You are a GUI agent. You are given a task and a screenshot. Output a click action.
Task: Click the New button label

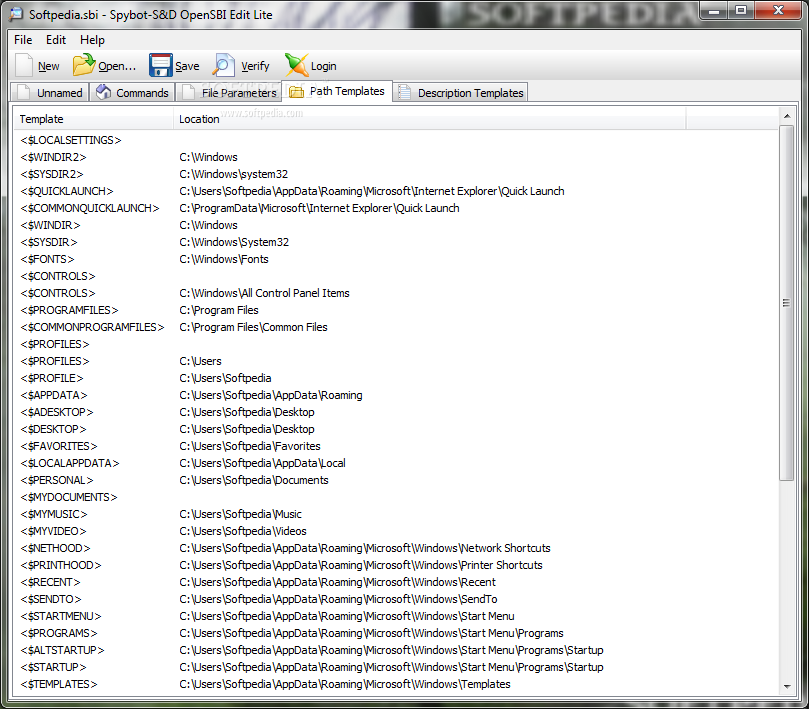pos(48,66)
